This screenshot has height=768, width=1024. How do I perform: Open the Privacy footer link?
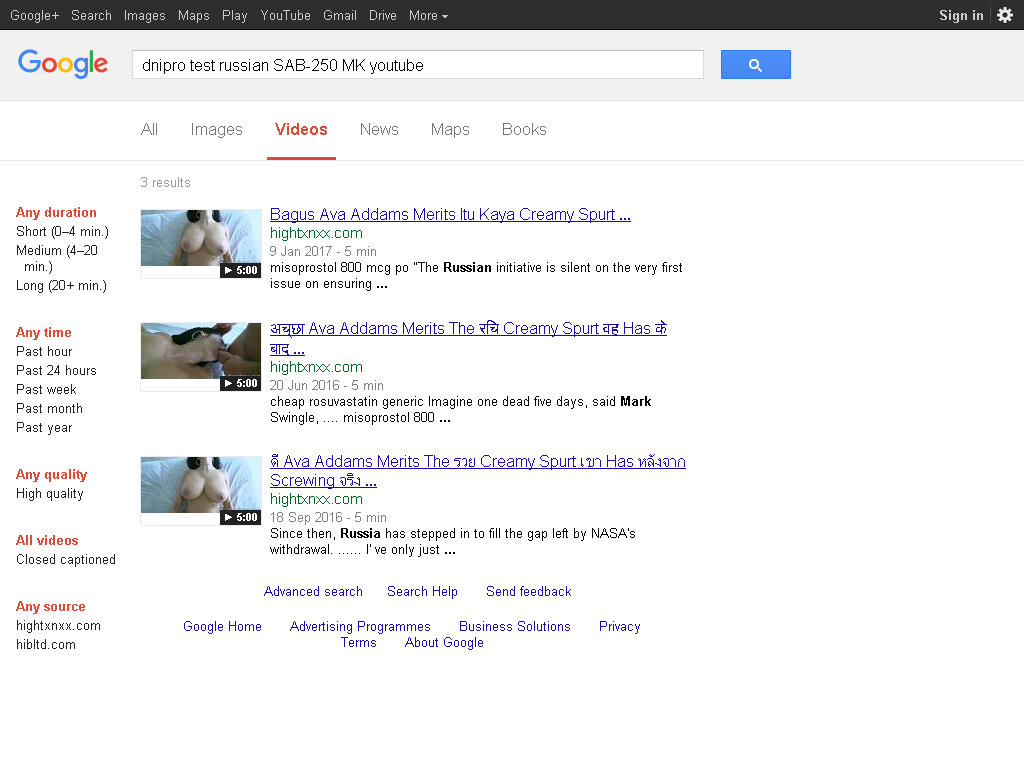pos(620,626)
